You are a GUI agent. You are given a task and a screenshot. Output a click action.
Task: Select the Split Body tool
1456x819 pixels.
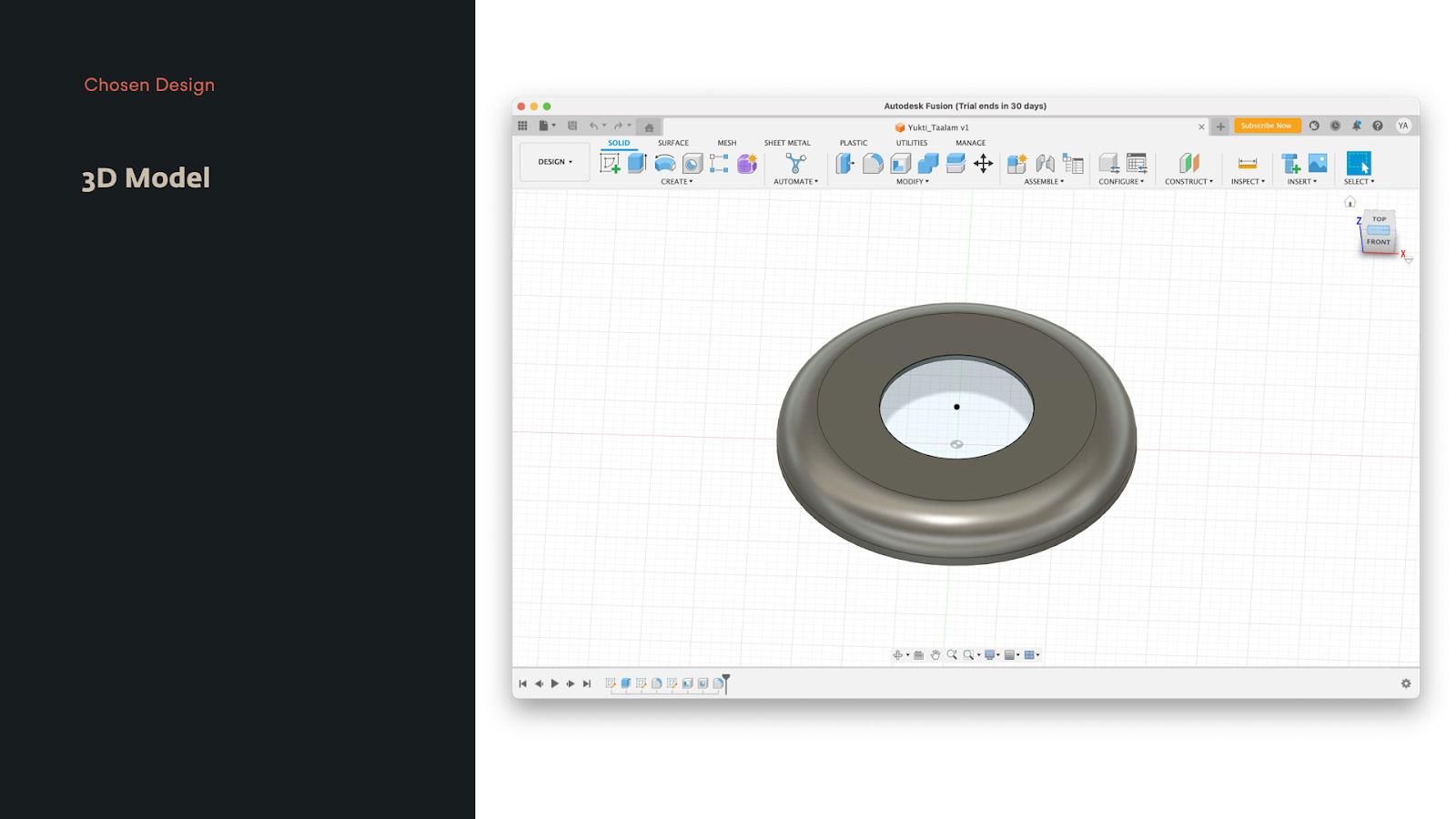(955, 163)
